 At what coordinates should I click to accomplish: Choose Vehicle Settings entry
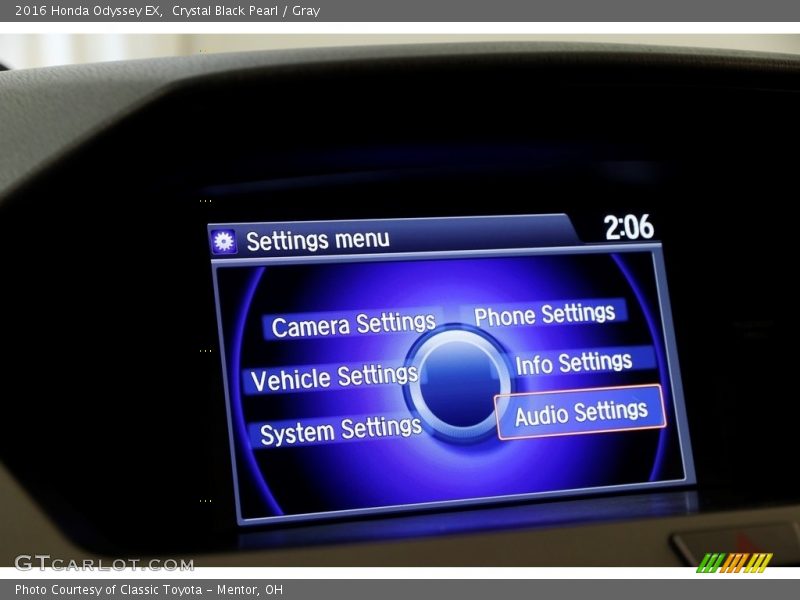[334, 378]
